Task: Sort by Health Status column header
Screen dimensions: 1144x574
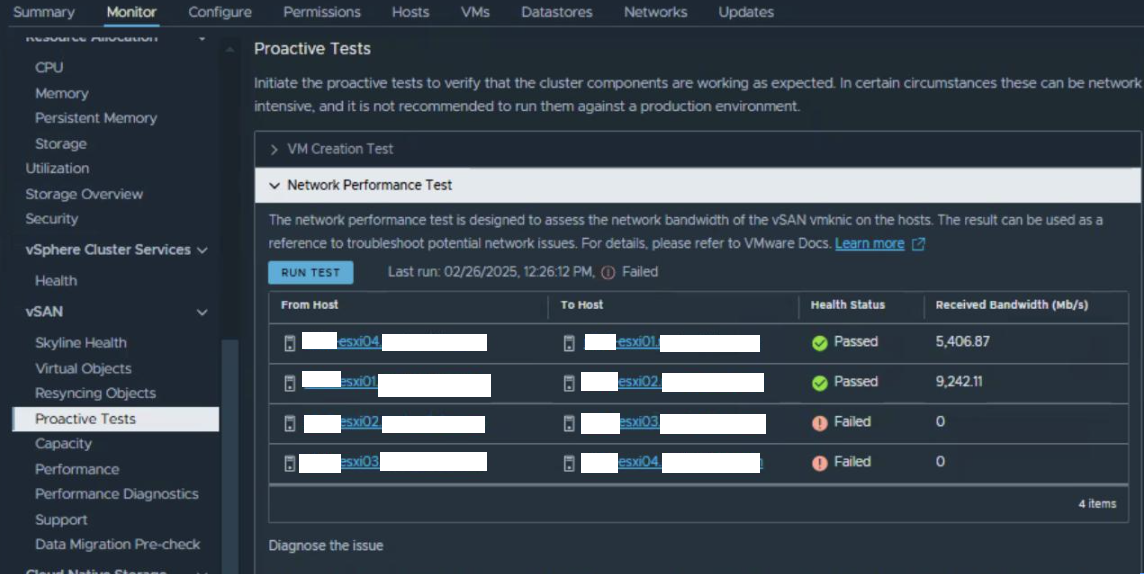Action: (848, 305)
